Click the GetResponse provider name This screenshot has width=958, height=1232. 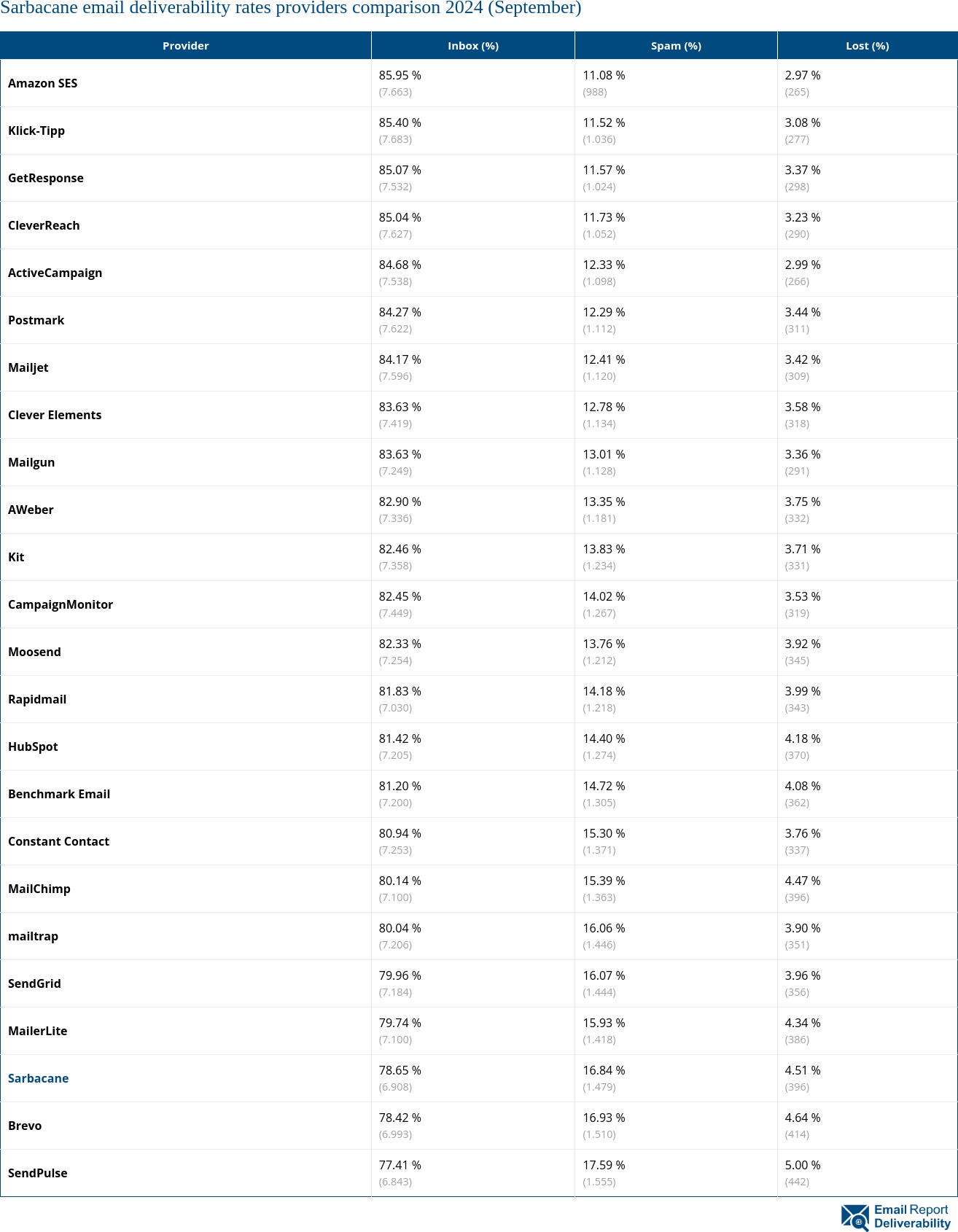click(46, 178)
